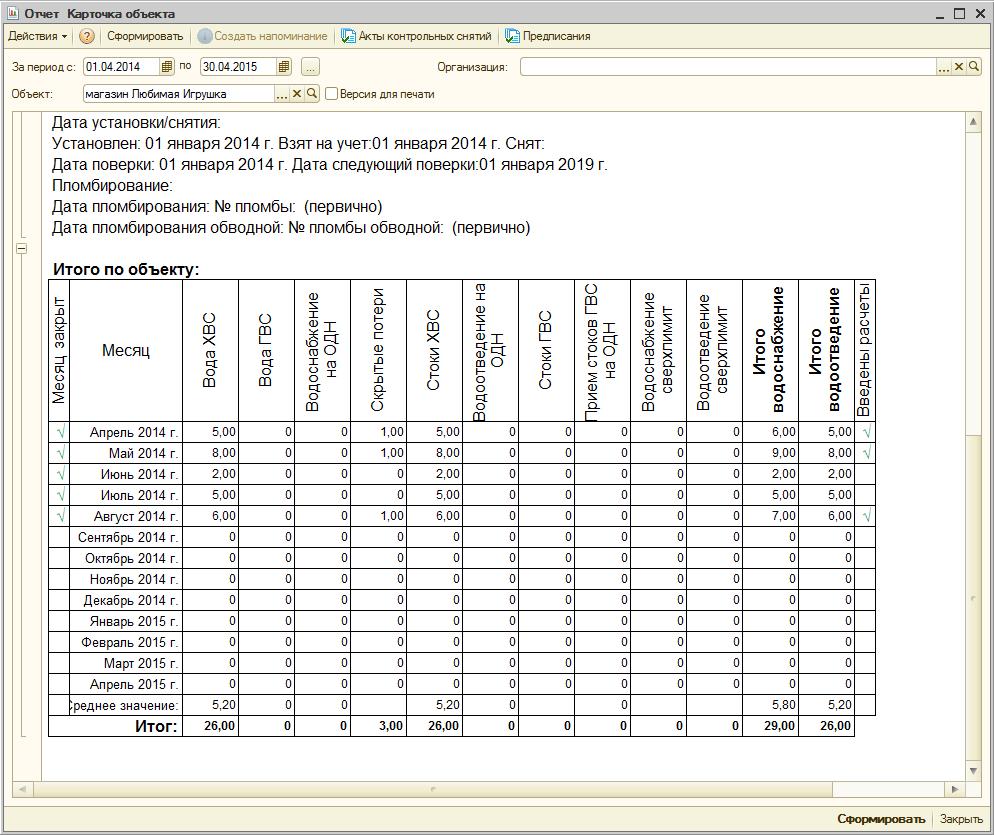Select the Апрель 2015 г. month cell
The width and height of the screenshot is (994, 835).
pos(126,684)
